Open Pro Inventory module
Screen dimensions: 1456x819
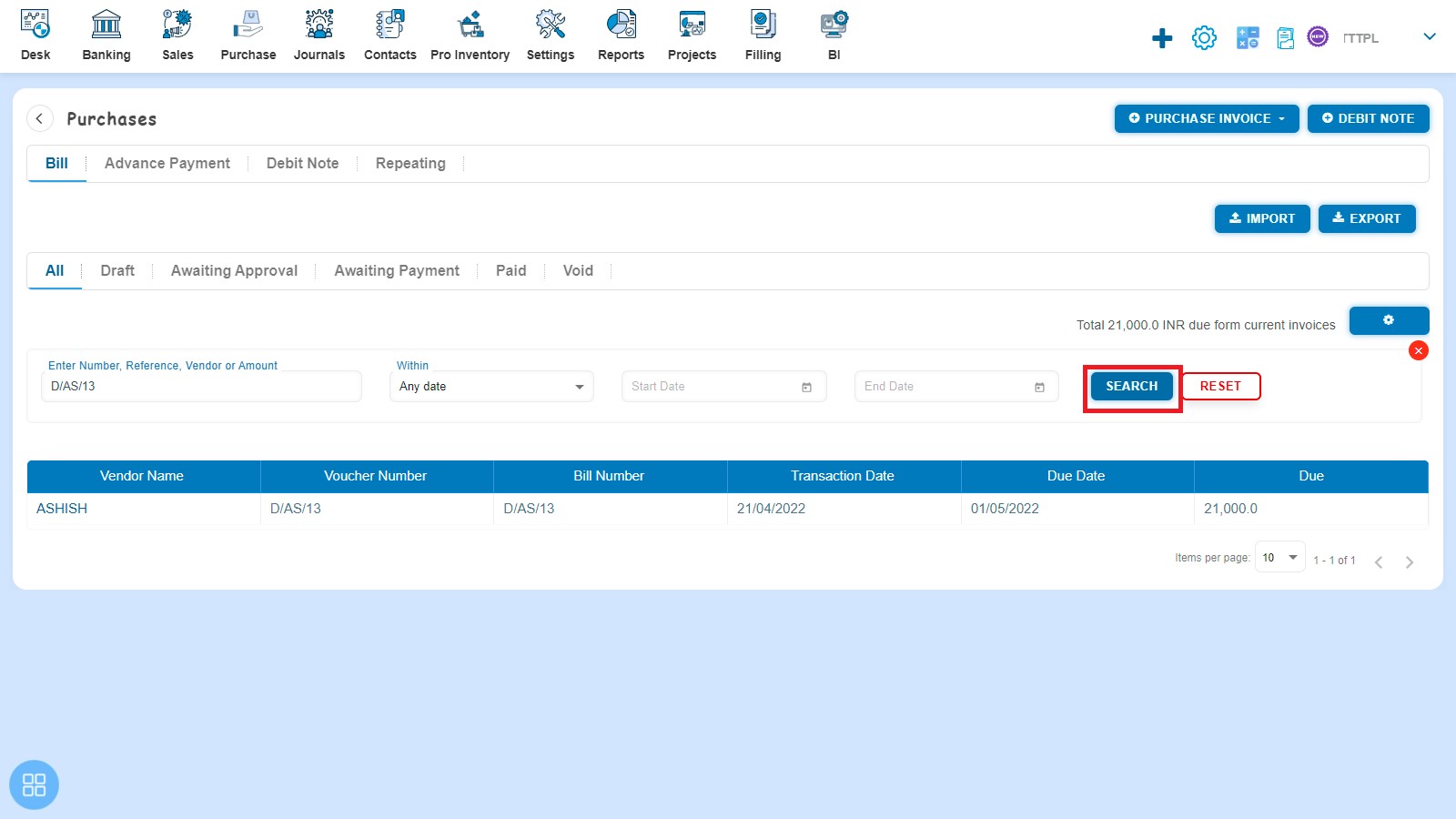[x=470, y=35]
